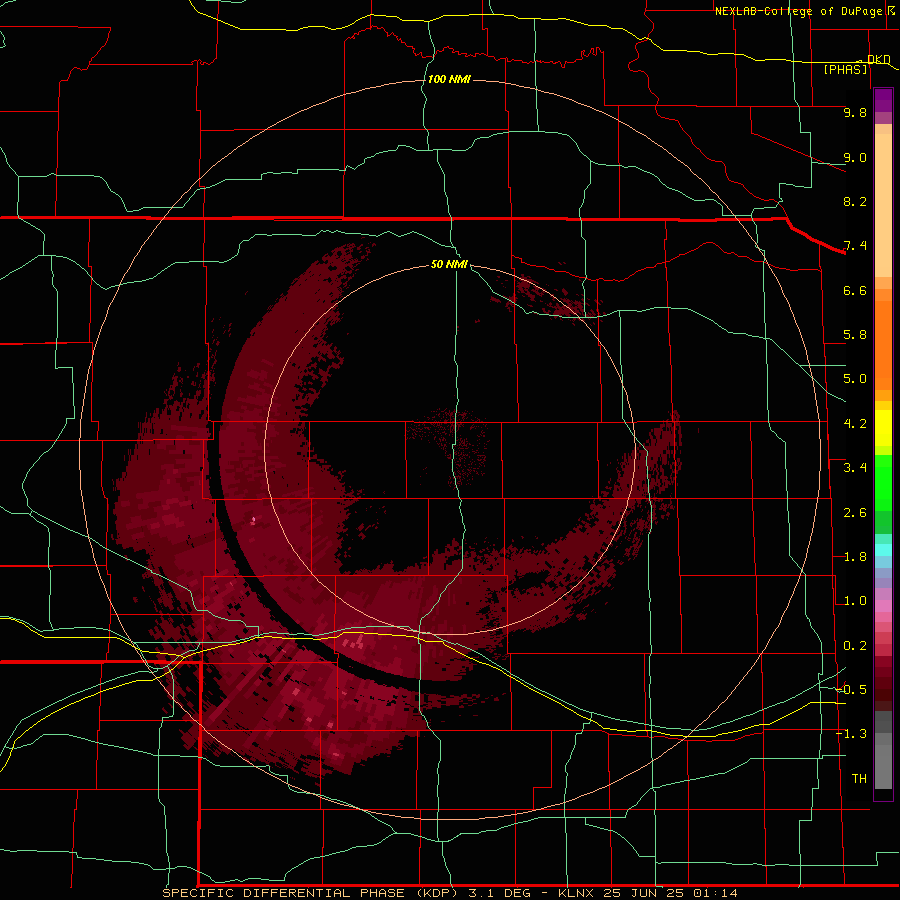Click the 5.8 color scale value

coord(855,335)
